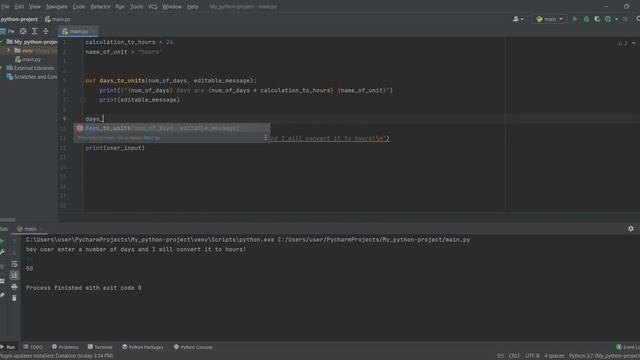The image size is (640, 360).
Task: Collapse all items in Project panel
Action: 46,31
